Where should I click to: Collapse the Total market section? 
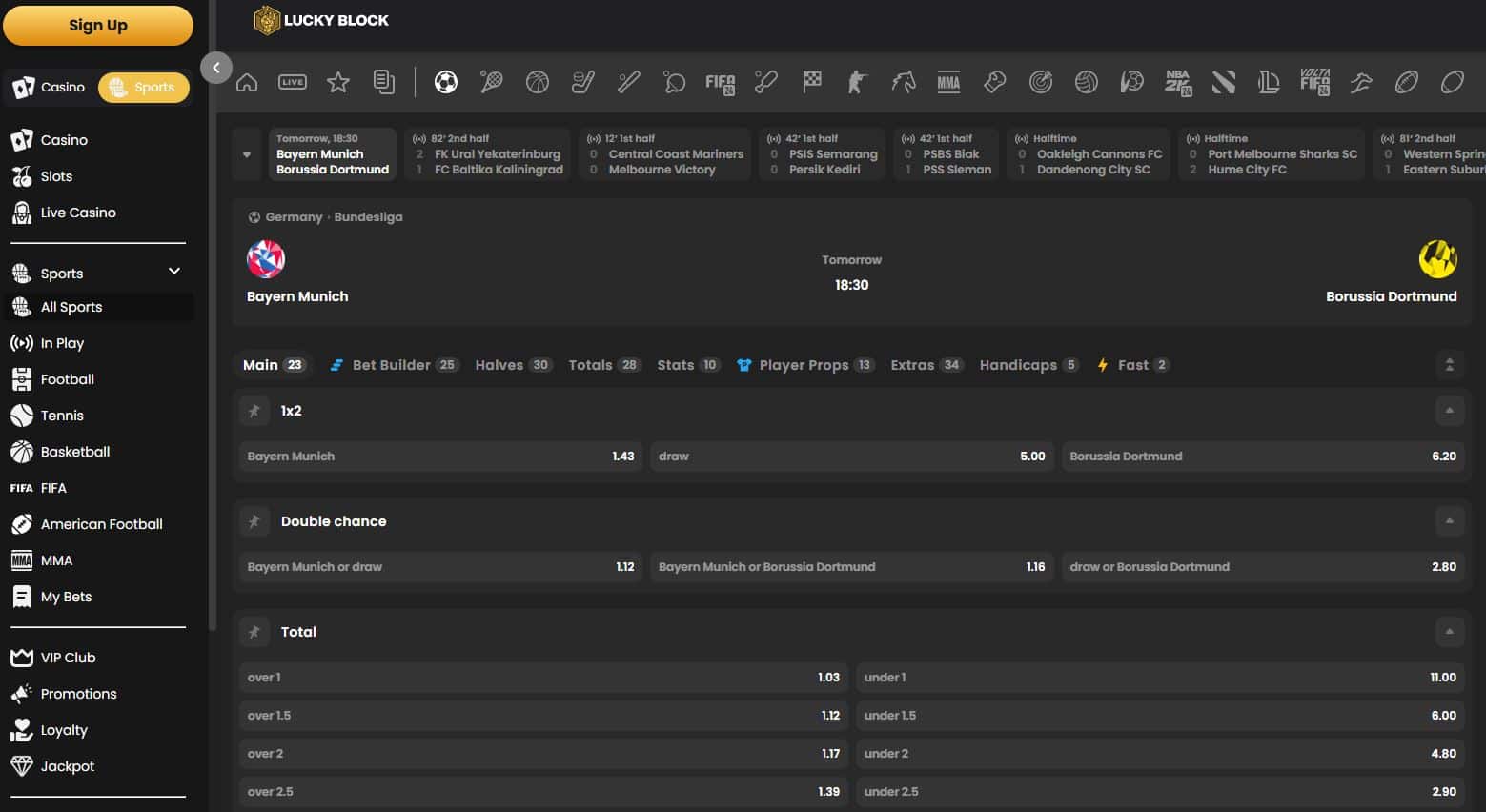(1450, 632)
